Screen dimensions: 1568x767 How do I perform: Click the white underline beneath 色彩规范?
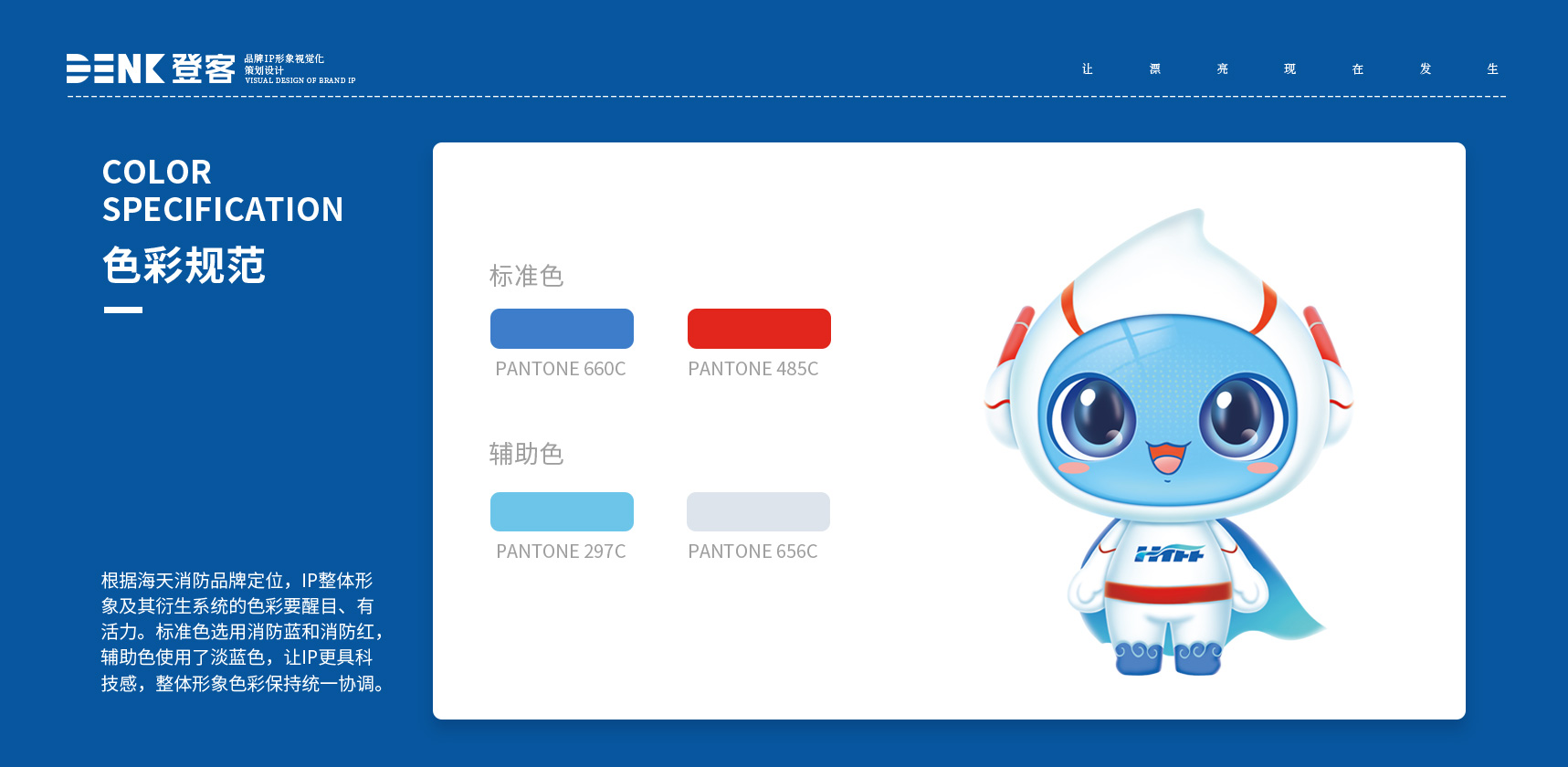123,310
